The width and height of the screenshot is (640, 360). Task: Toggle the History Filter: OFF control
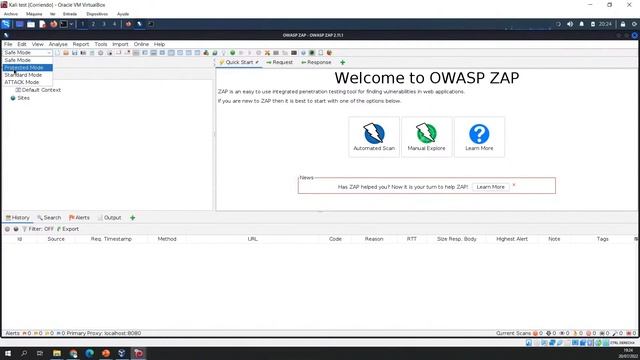click(x=38, y=229)
